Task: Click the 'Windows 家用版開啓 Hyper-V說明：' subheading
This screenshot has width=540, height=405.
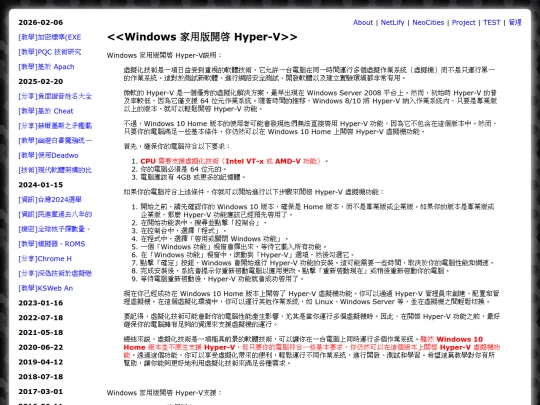Action: pos(164,55)
